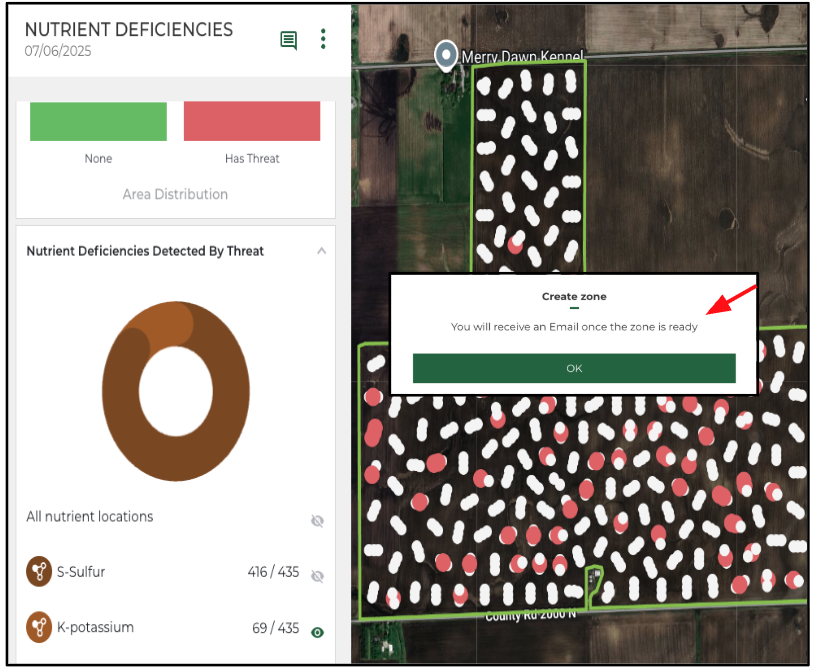Click the K-potassium nutrient icon
Screen dimensions: 821x672
[39, 627]
